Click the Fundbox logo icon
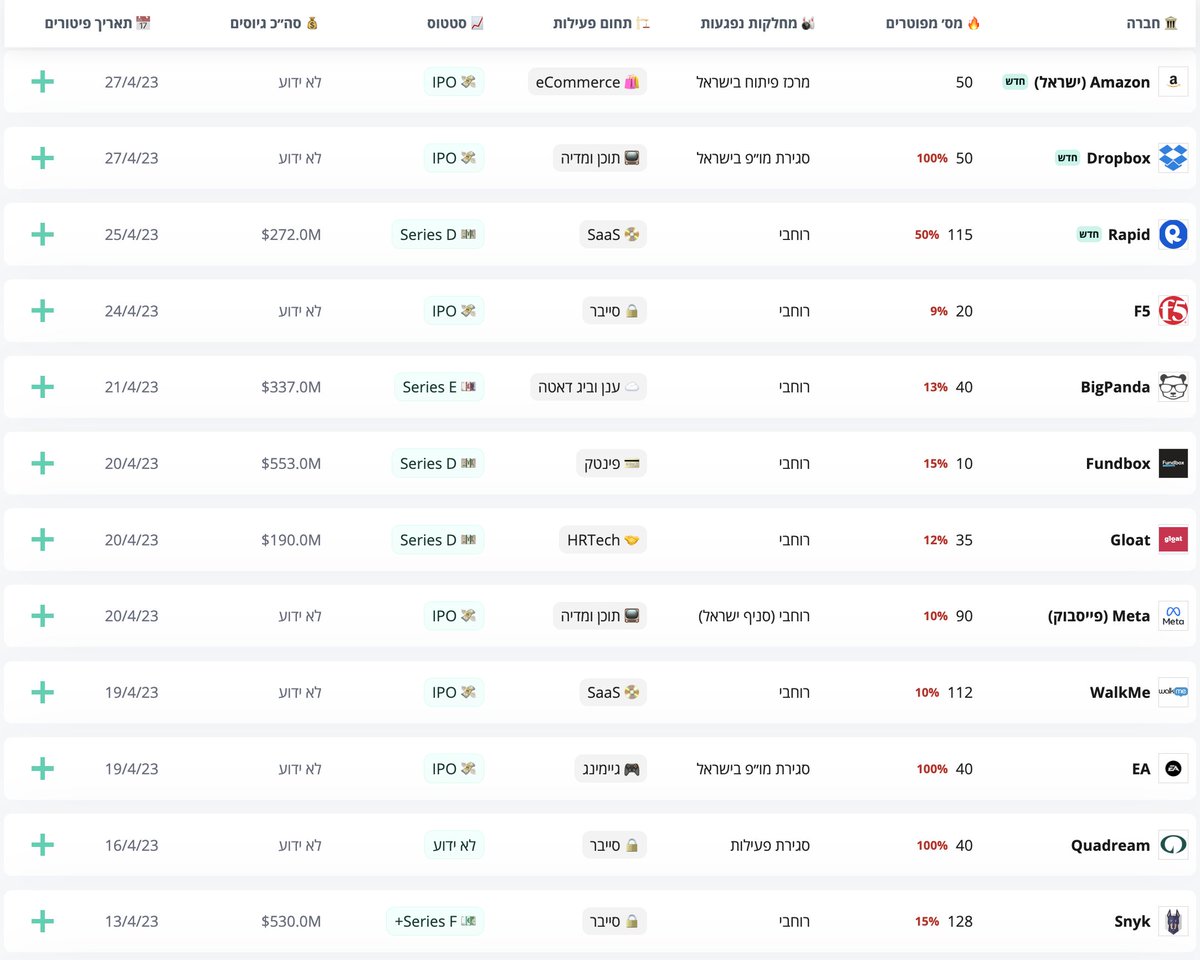 pyautogui.click(x=1173, y=463)
